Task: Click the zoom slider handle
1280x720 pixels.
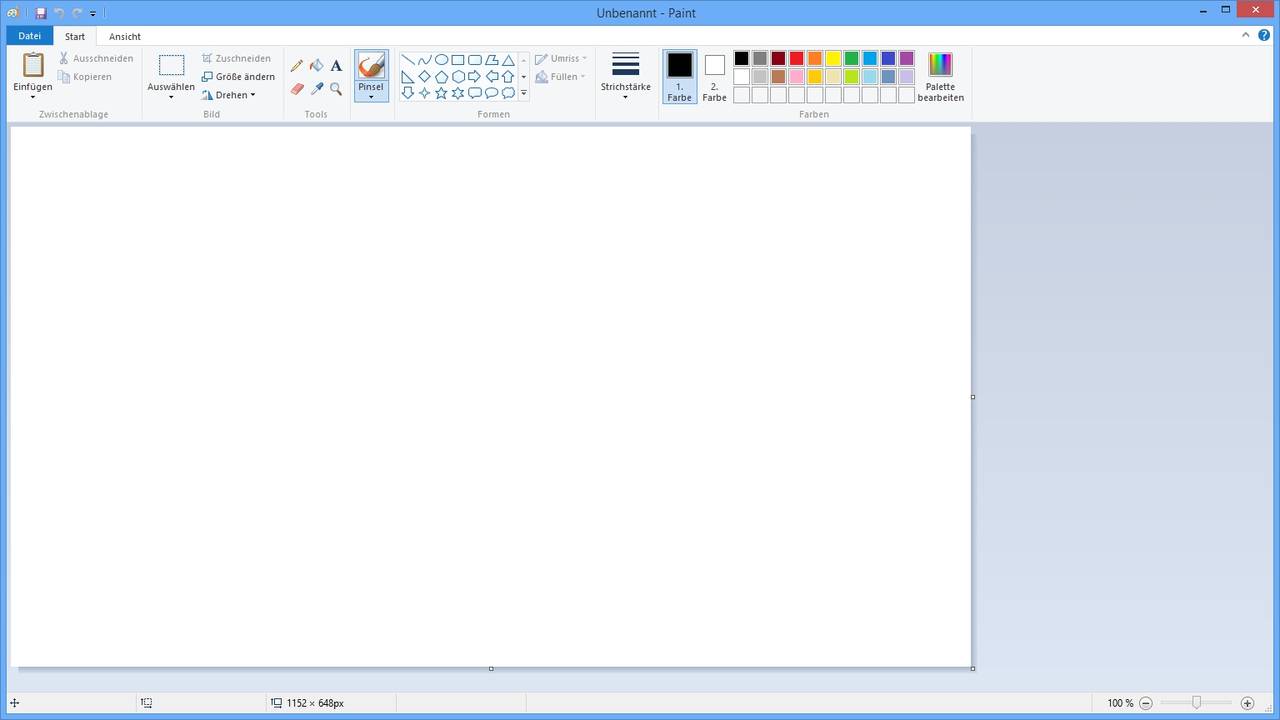Action: tap(1196, 703)
